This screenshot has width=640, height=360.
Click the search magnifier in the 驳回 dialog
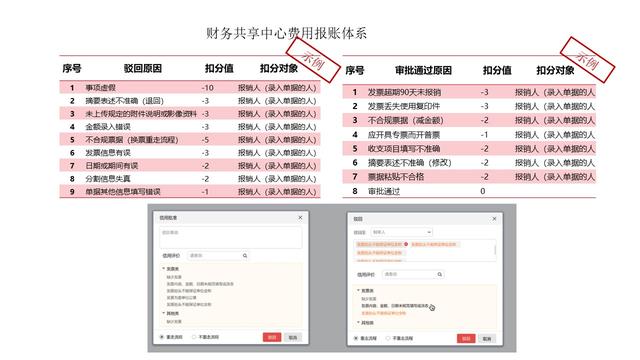(x=440, y=274)
